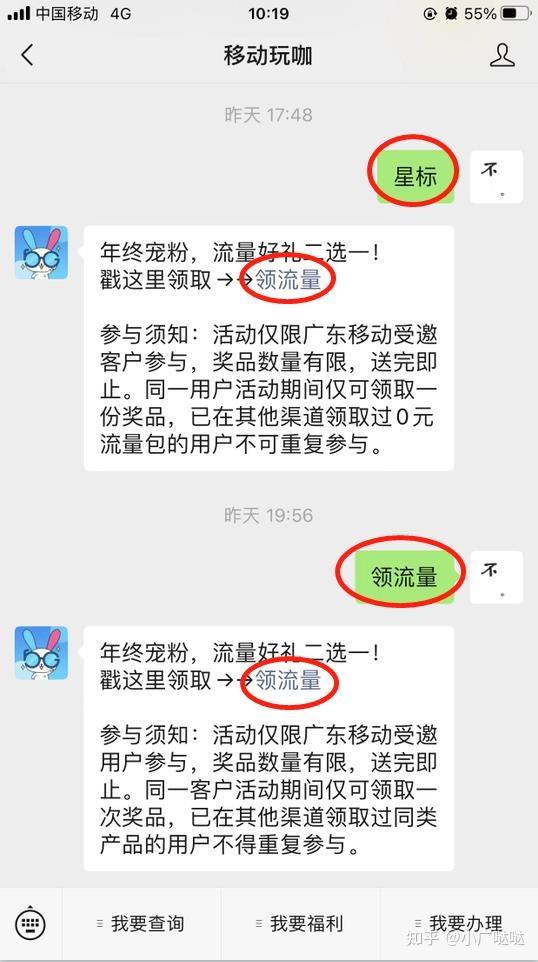Expand the 我要福利 menu
The height and width of the screenshot is (962, 538).
point(301,923)
